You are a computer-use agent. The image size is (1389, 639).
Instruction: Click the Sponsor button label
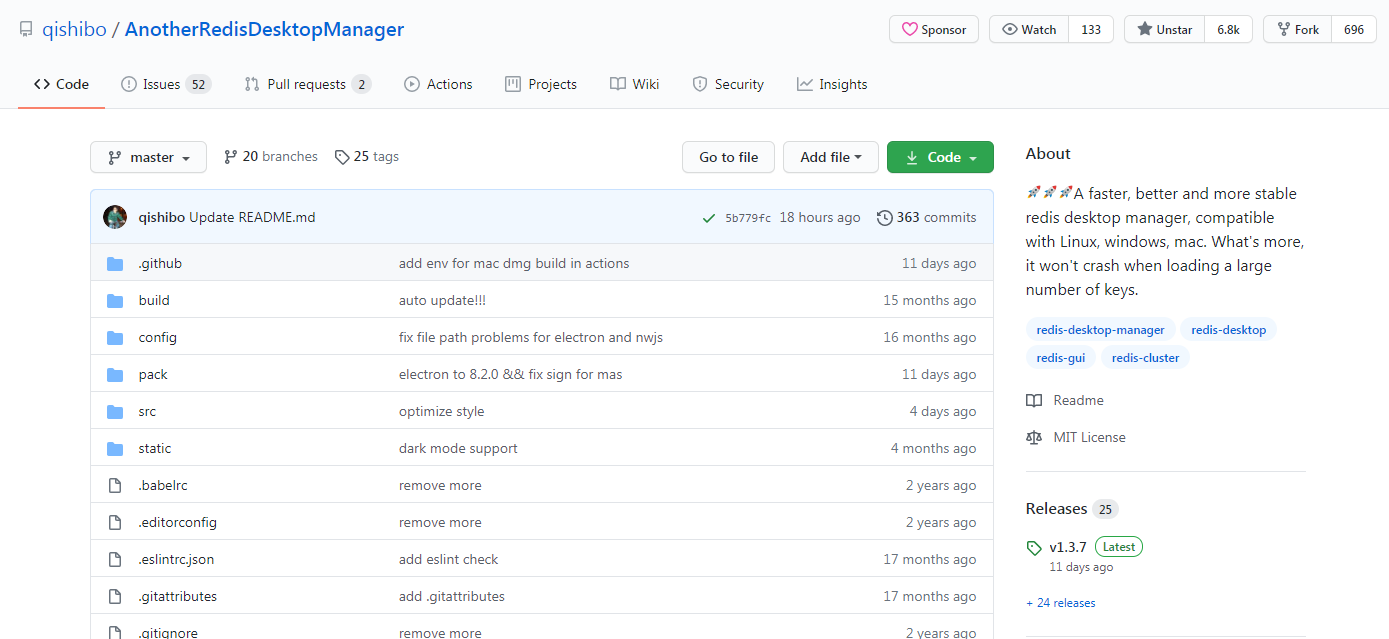click(x=944, y=30)
